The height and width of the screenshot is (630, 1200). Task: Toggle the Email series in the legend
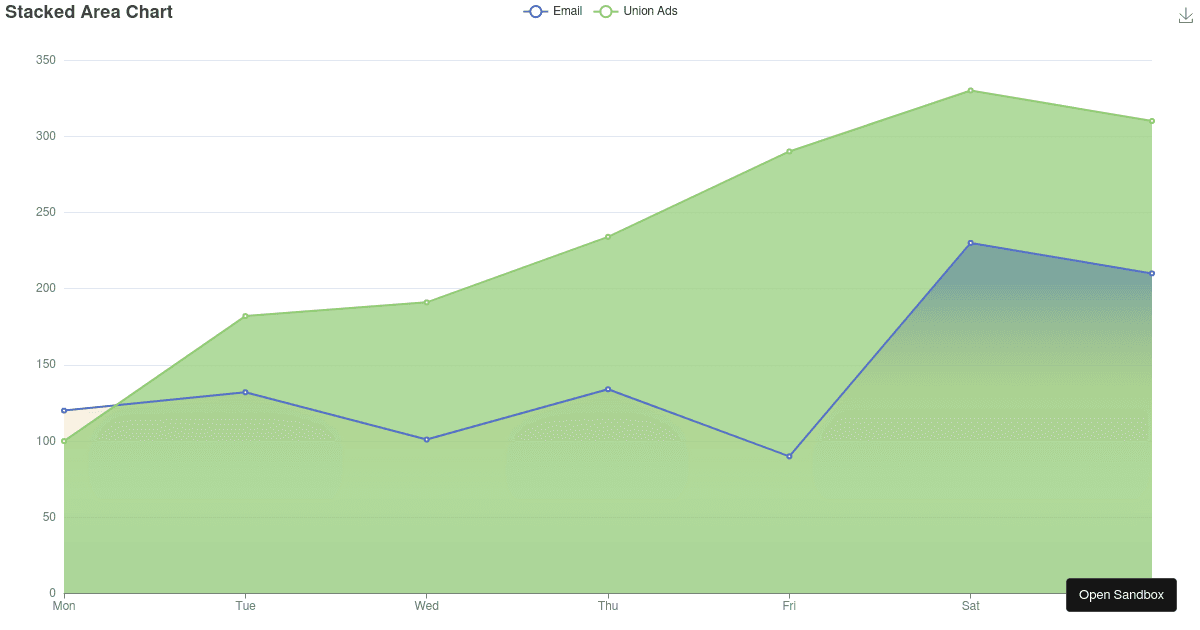[x=552, y=11]
